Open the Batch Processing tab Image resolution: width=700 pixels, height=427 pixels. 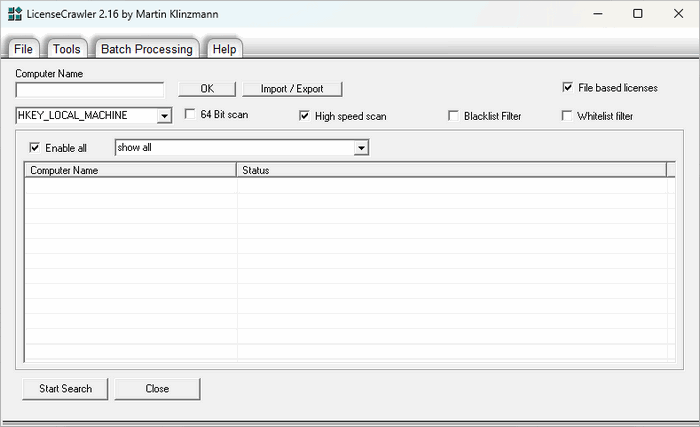point(147,49)
